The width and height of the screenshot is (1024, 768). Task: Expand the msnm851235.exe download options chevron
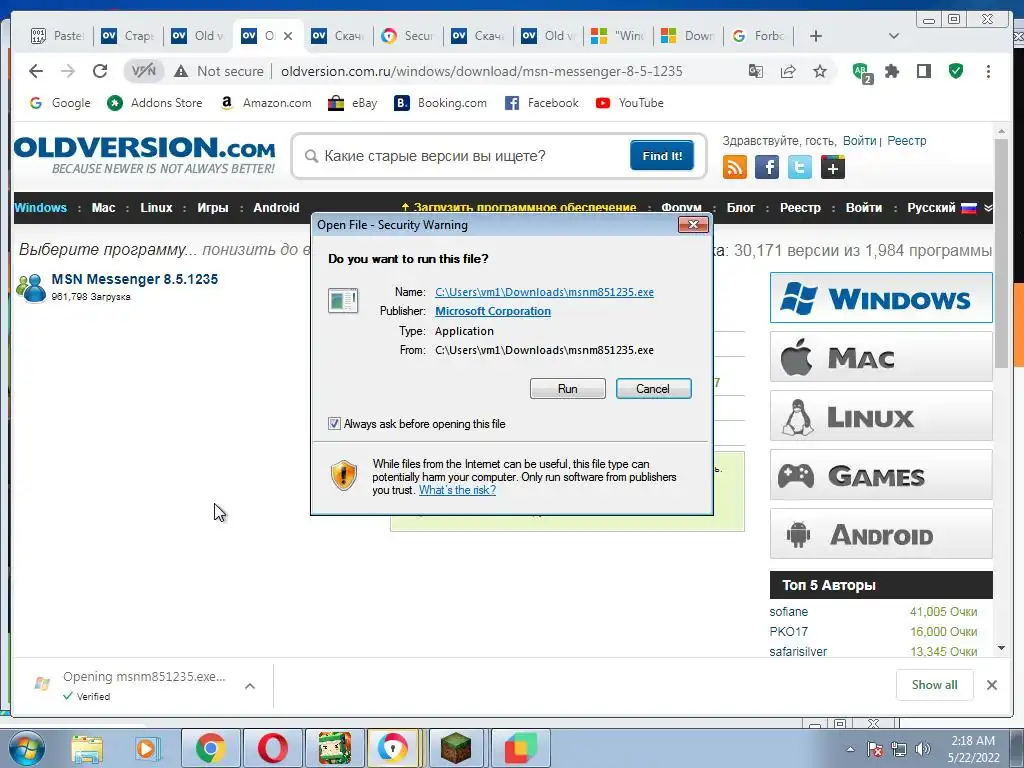(x=249, y=686)
